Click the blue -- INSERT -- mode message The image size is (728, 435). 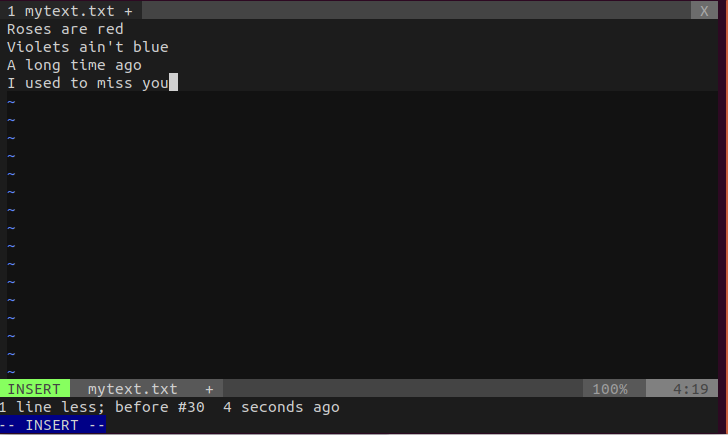pos(52,425)
